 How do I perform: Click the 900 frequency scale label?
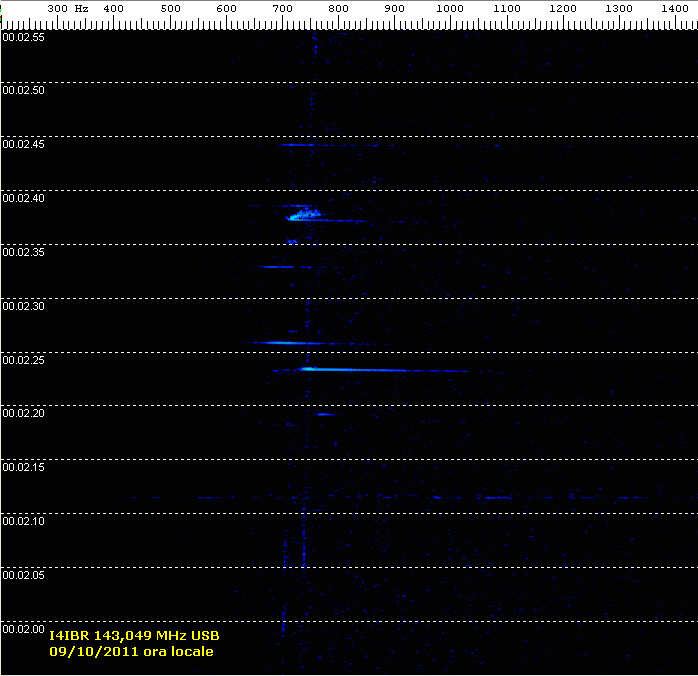tap(394, 8)
